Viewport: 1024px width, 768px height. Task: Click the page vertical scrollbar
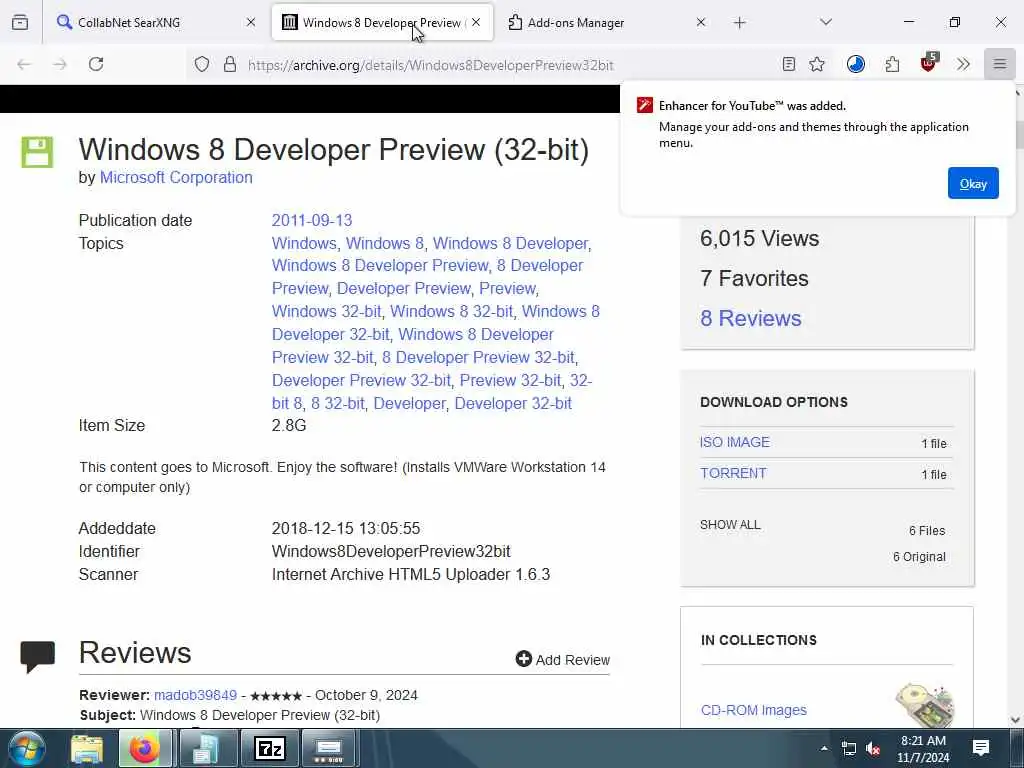1016,405
